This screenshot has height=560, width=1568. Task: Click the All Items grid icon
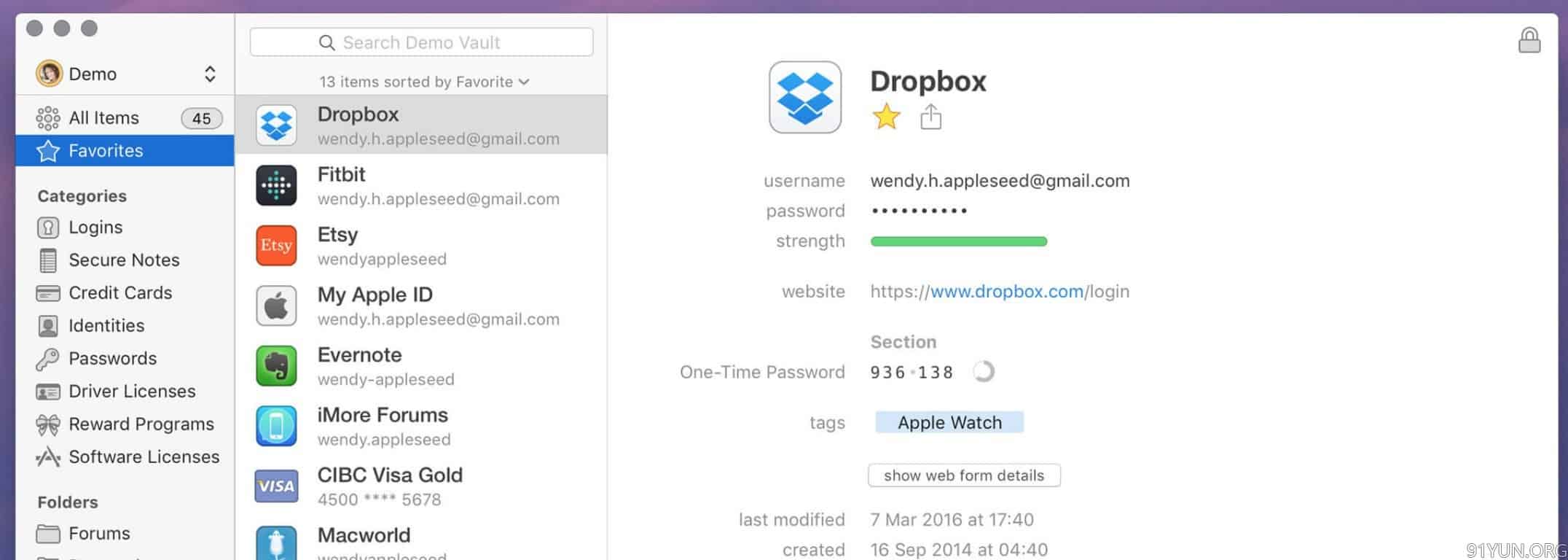[x=47, y=118]
